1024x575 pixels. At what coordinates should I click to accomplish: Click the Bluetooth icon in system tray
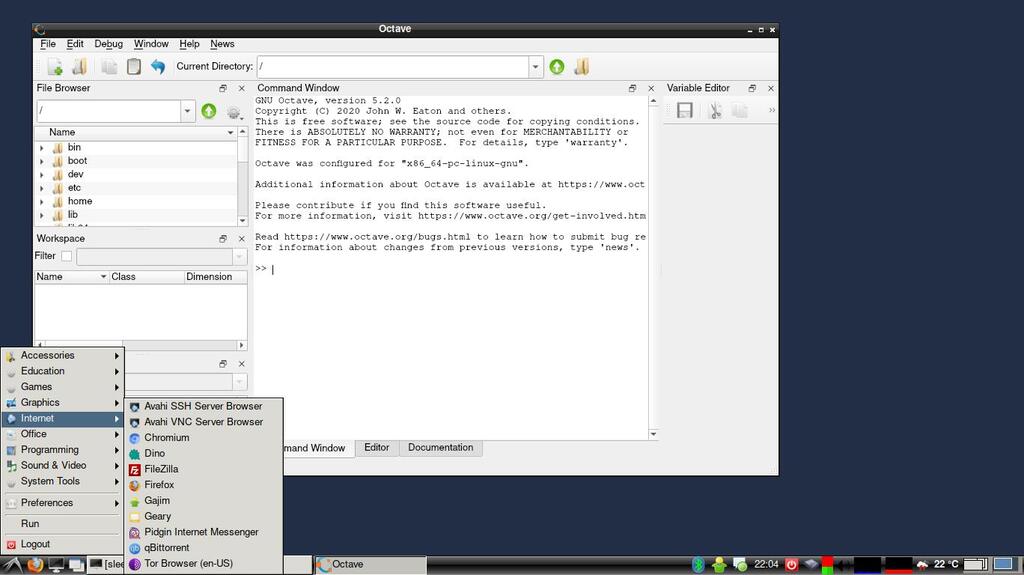coord(699,565)
